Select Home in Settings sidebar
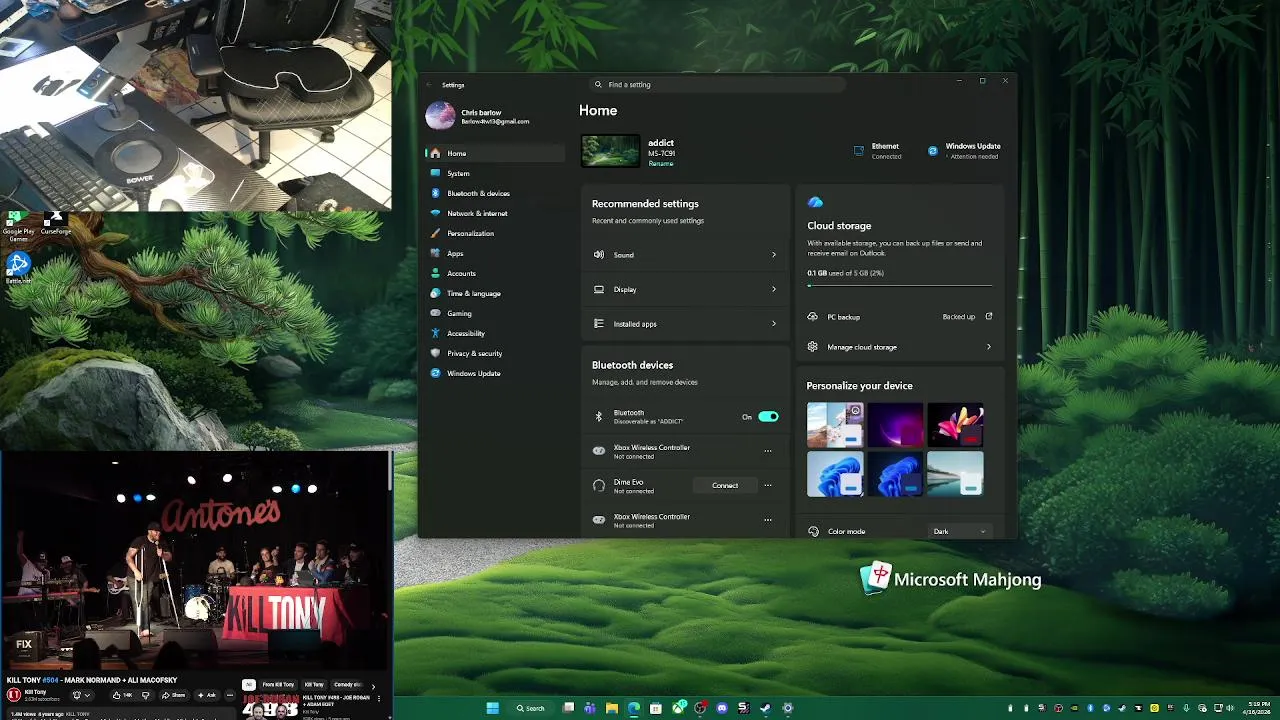 tap(495, 153)
